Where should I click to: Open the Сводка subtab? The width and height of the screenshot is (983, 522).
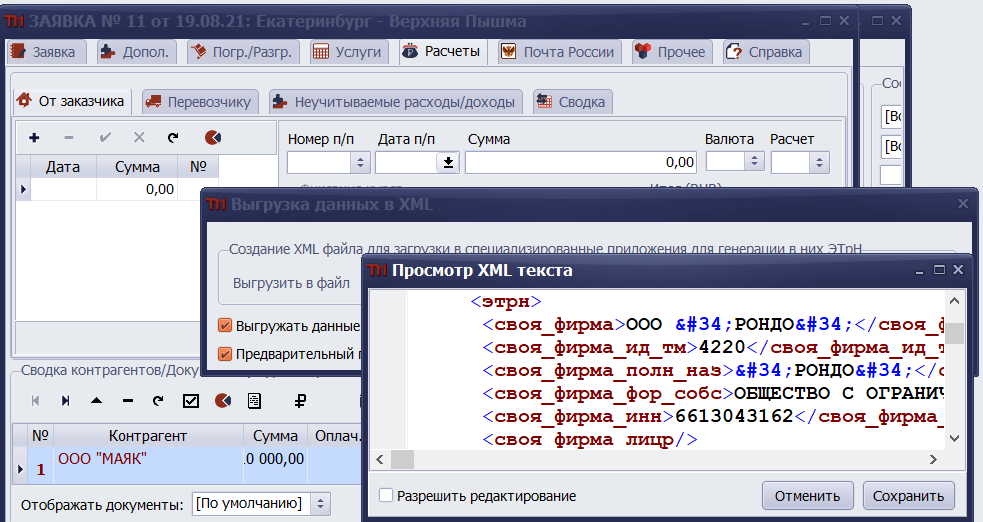pyautogui.click(x=572, y=102)
